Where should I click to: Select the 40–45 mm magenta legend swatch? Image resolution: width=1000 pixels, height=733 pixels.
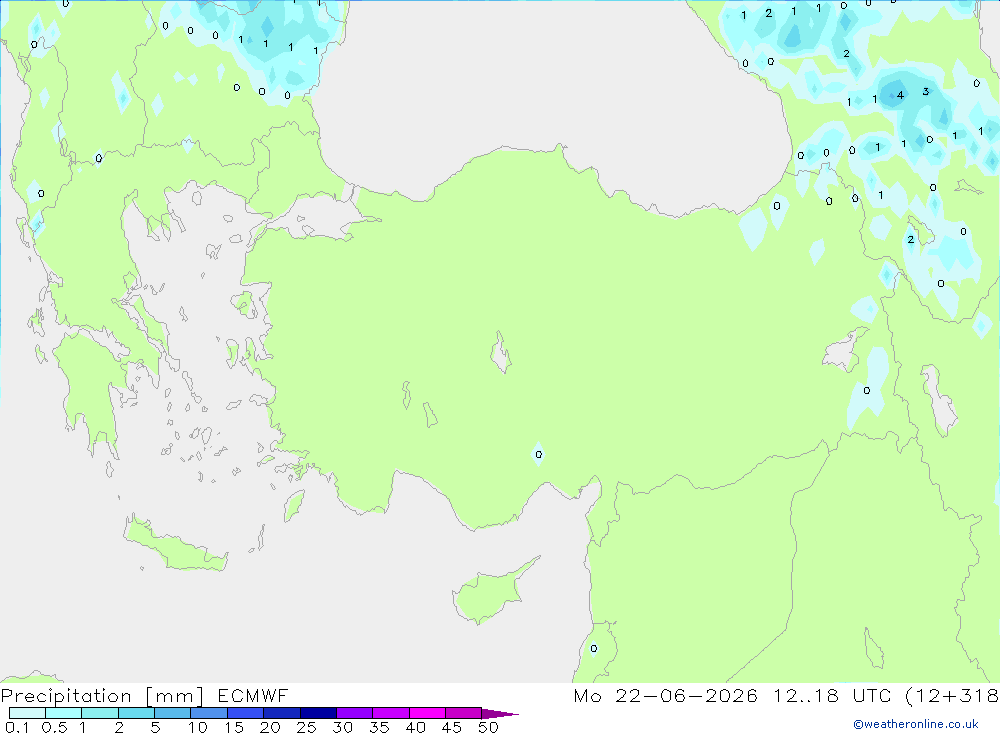tap(427, 713)
